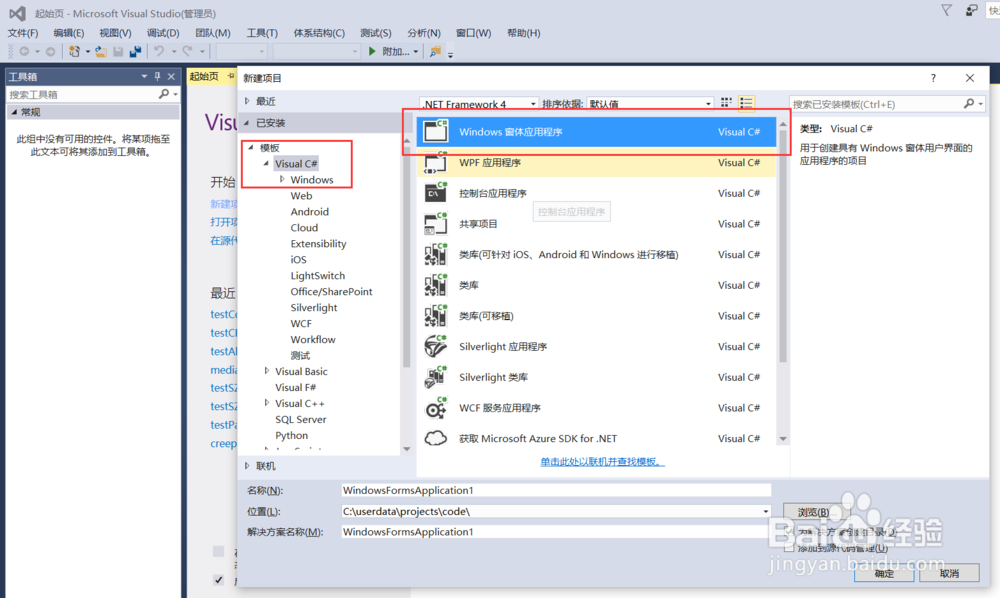Click the green Start attach arrow
Viewport: 1000px width, 598px height.
pos(372,52)
